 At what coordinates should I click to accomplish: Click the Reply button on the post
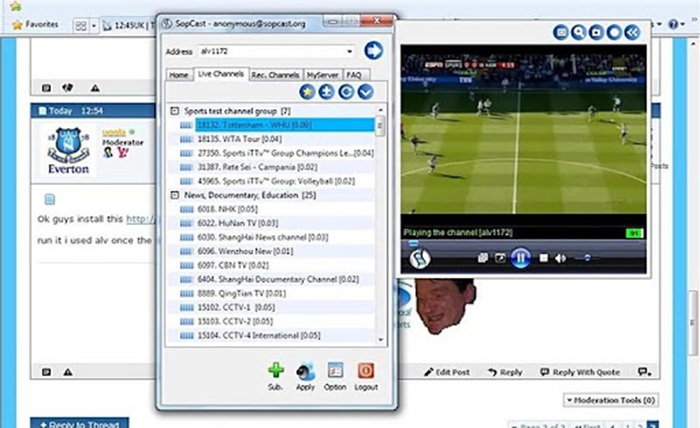[x=505, y=372]
